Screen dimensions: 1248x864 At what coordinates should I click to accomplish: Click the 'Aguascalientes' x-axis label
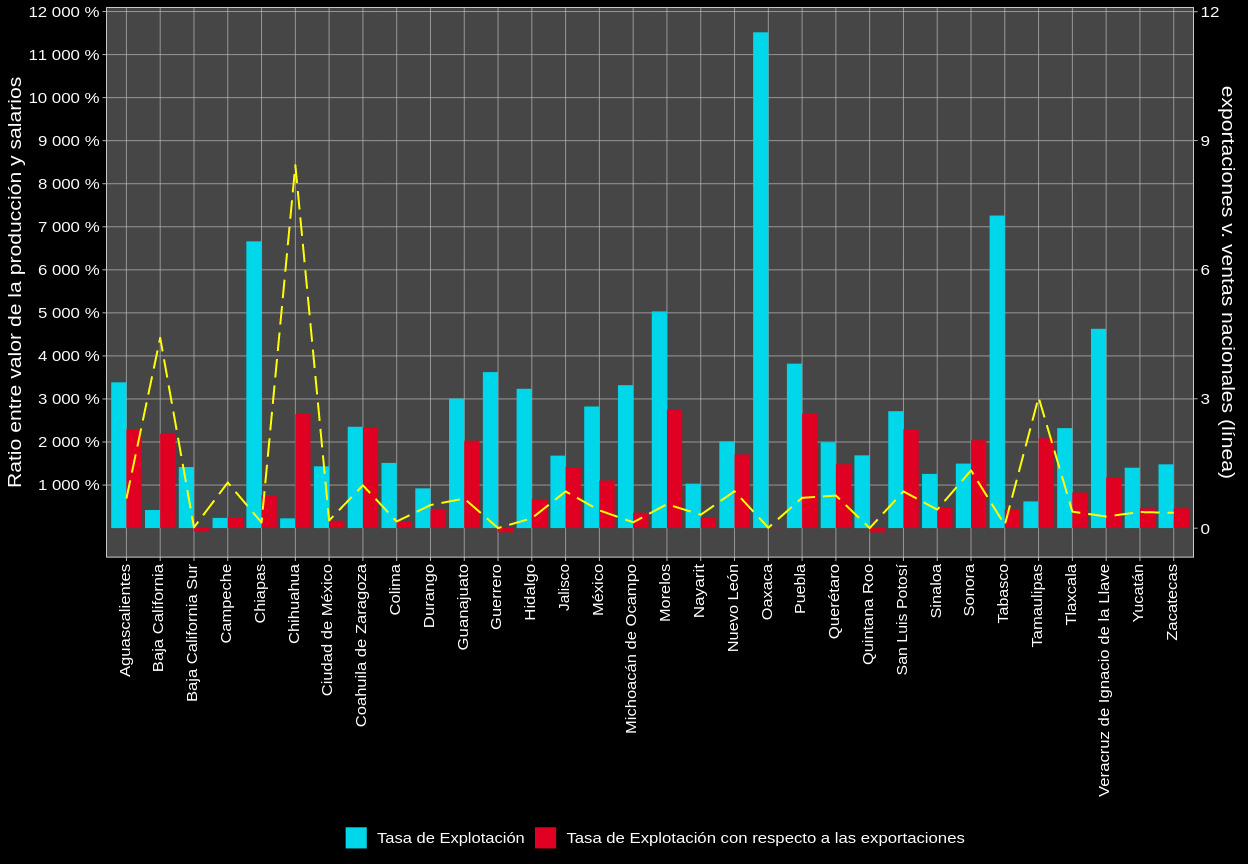click(125, 620)
